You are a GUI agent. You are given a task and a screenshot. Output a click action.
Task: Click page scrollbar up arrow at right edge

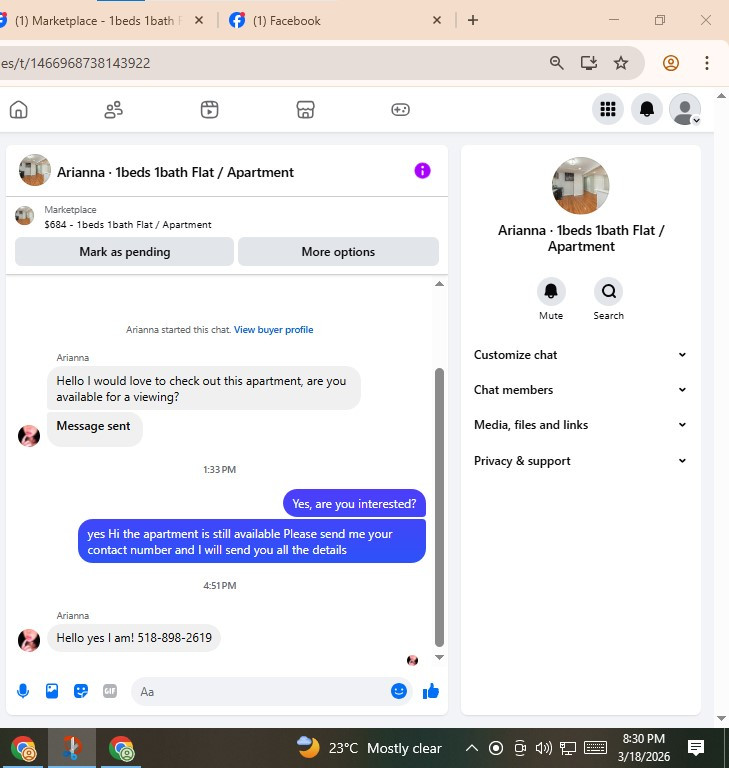tap(721, 96)
